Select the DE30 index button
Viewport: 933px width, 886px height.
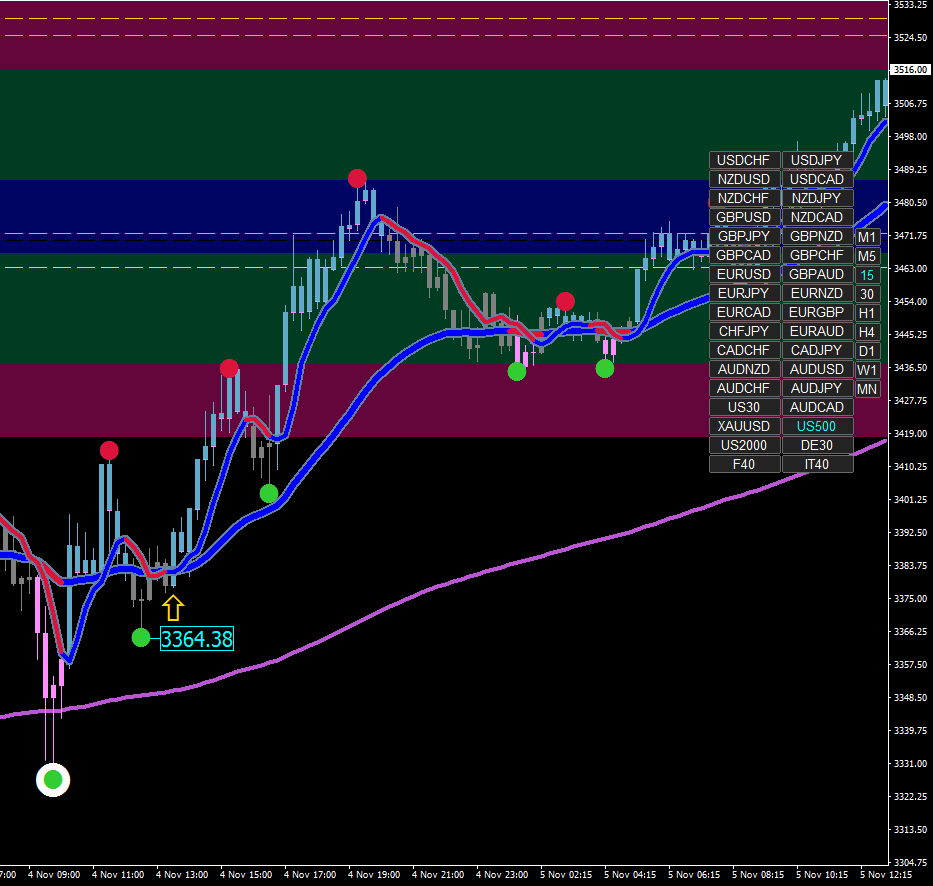[817, 446]
